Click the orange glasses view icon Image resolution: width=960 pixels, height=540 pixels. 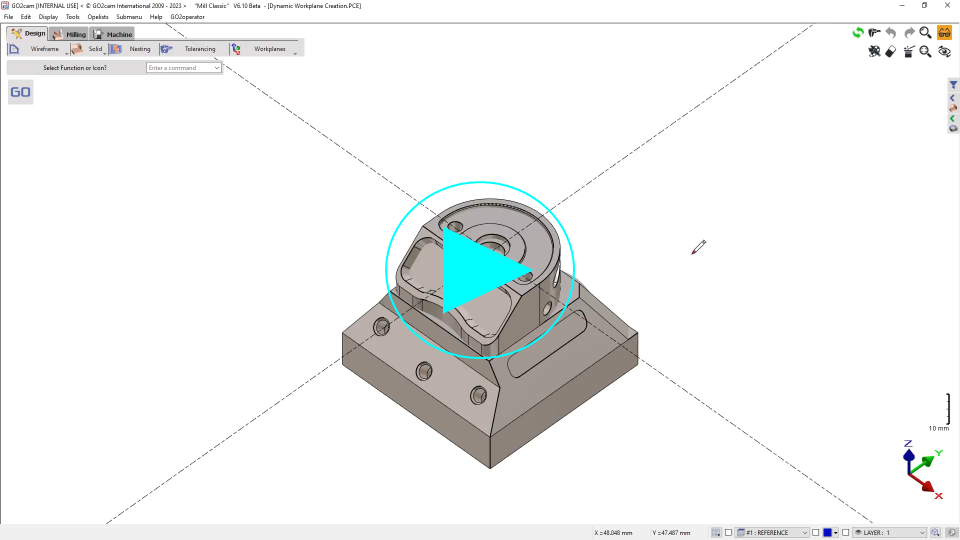944,33
